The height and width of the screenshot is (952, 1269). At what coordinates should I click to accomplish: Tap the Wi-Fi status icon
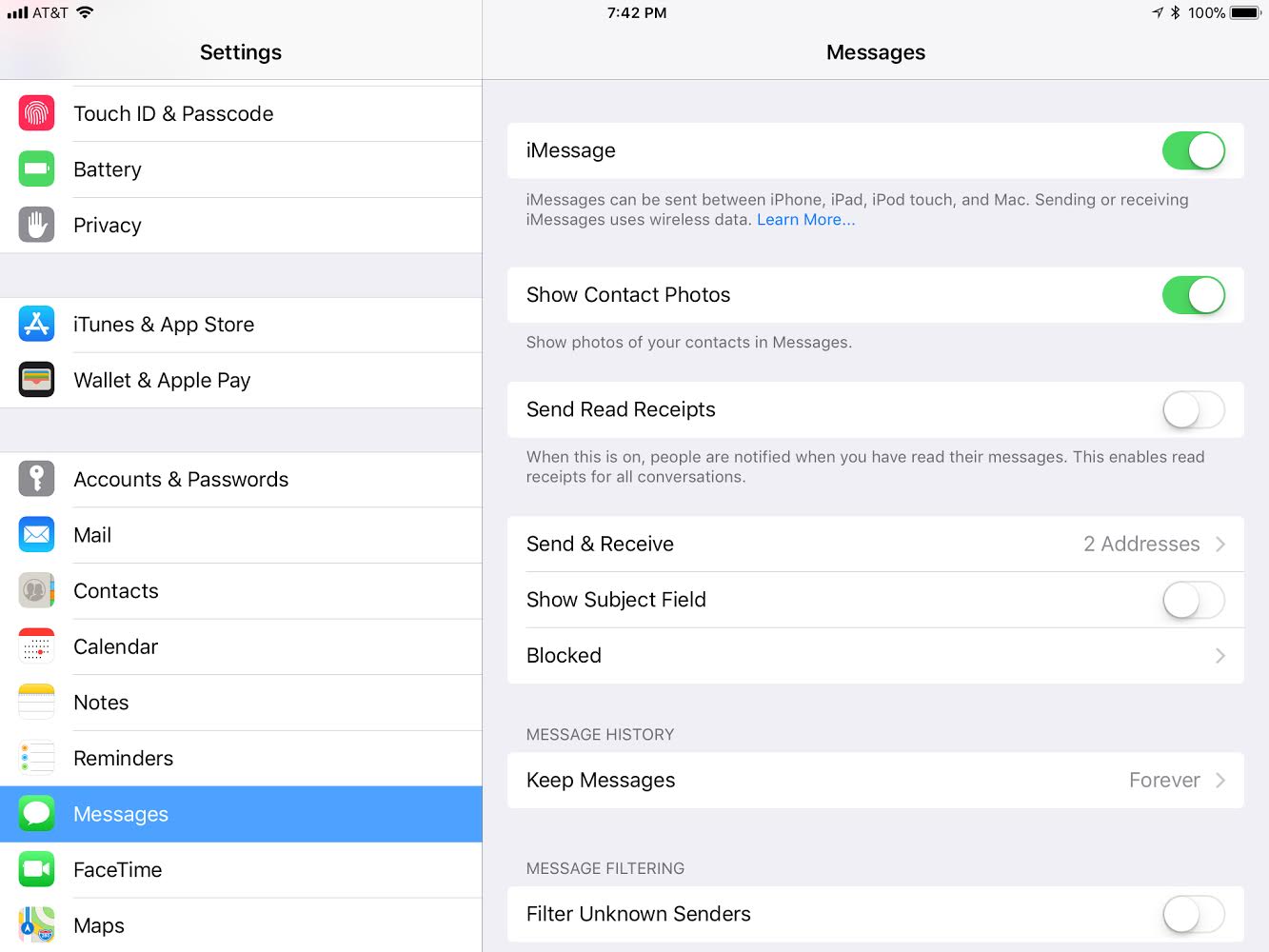tap(85, 12)
